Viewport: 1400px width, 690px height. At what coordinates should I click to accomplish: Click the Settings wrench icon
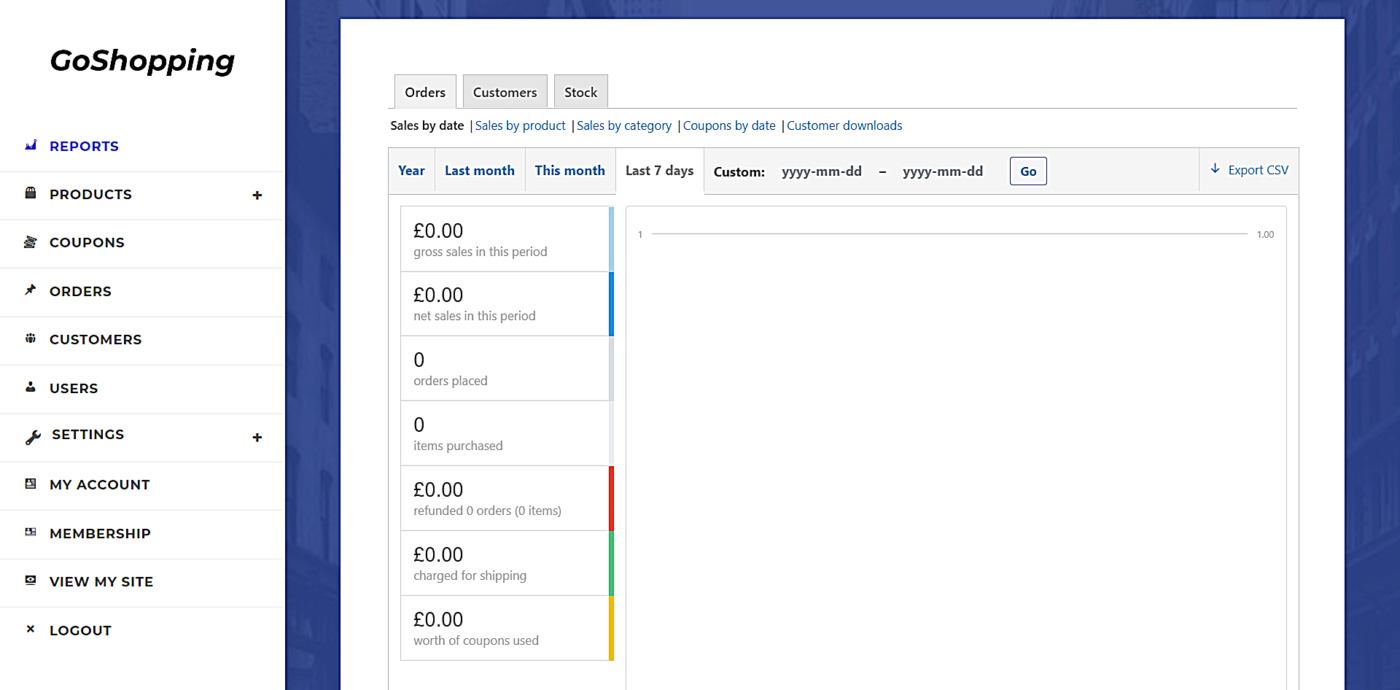(x=32, y=437)
